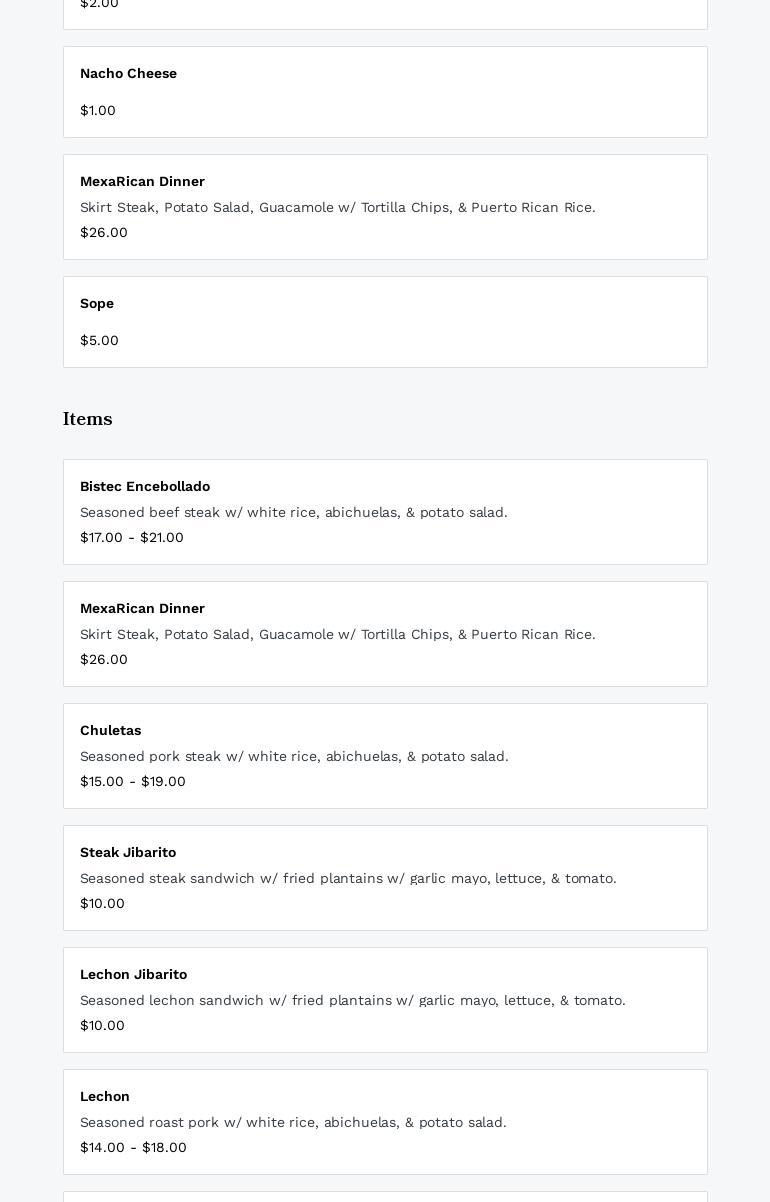Click the seasoned steak sandwich description
The image size is (770, 1202).
tap(348, 879)
